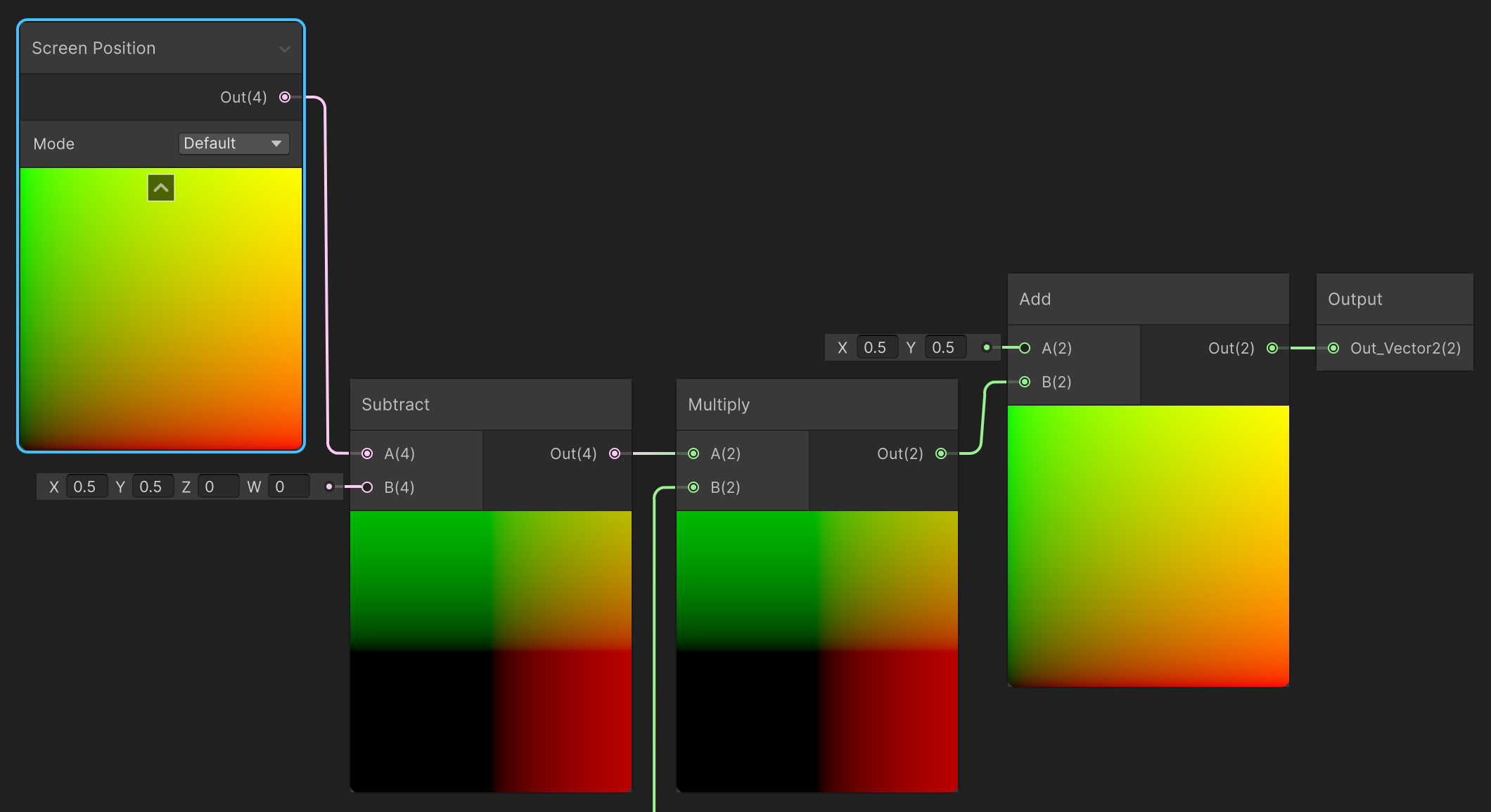Click Multiply node Out(2) output port
This screenshot has height=812, width=1491.
coord(941,453)
